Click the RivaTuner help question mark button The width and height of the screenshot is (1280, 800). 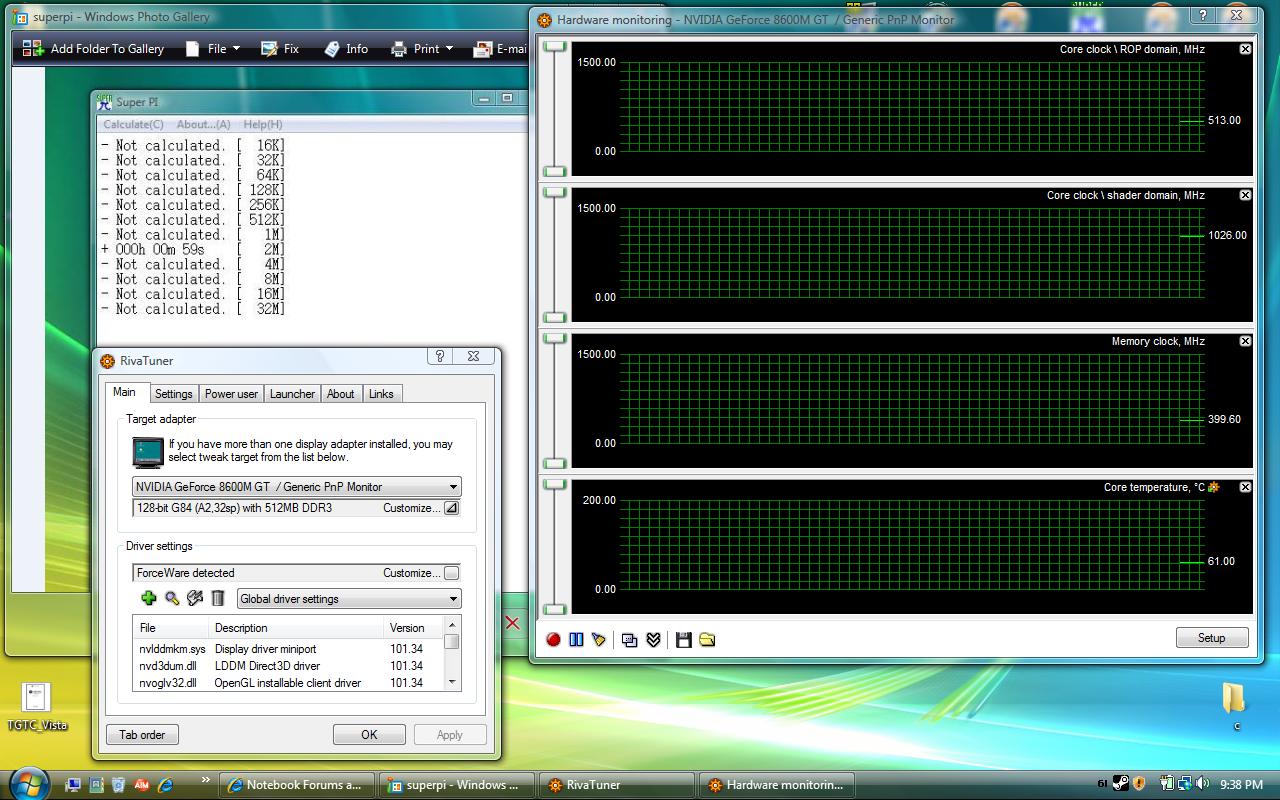tap(440, 356)
